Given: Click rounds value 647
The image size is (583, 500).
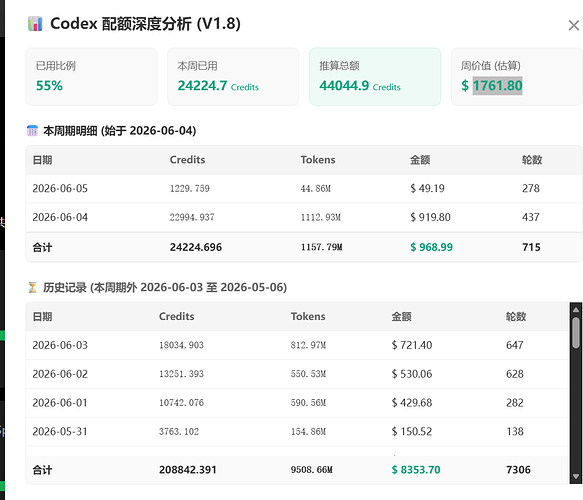Looking at the screenshot, I should (x=515, y=345).
